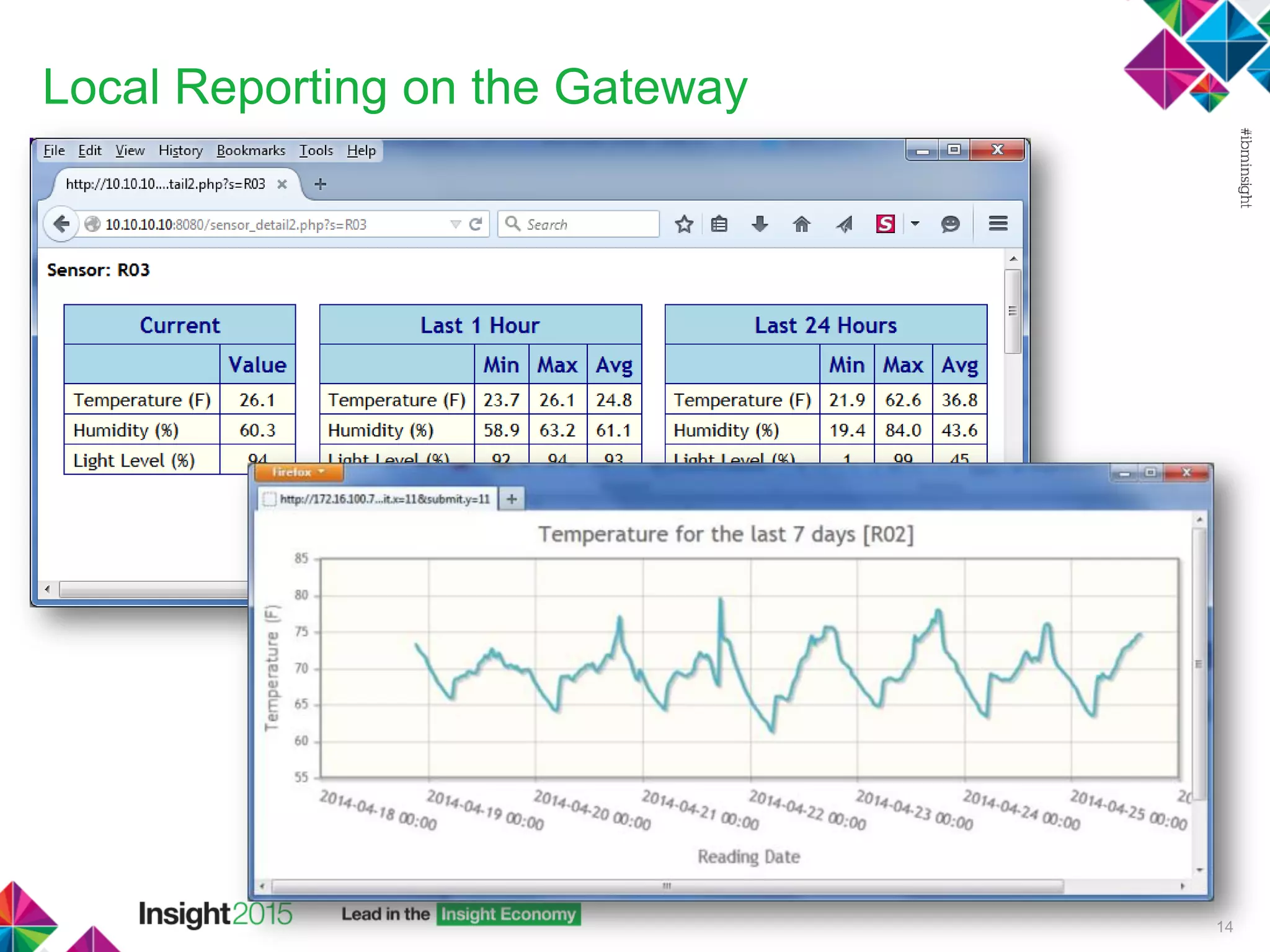Viewport: 1270px width, 952px height.
Task: Open the Bookmarks menu
Action: click(x=251, y=151)
